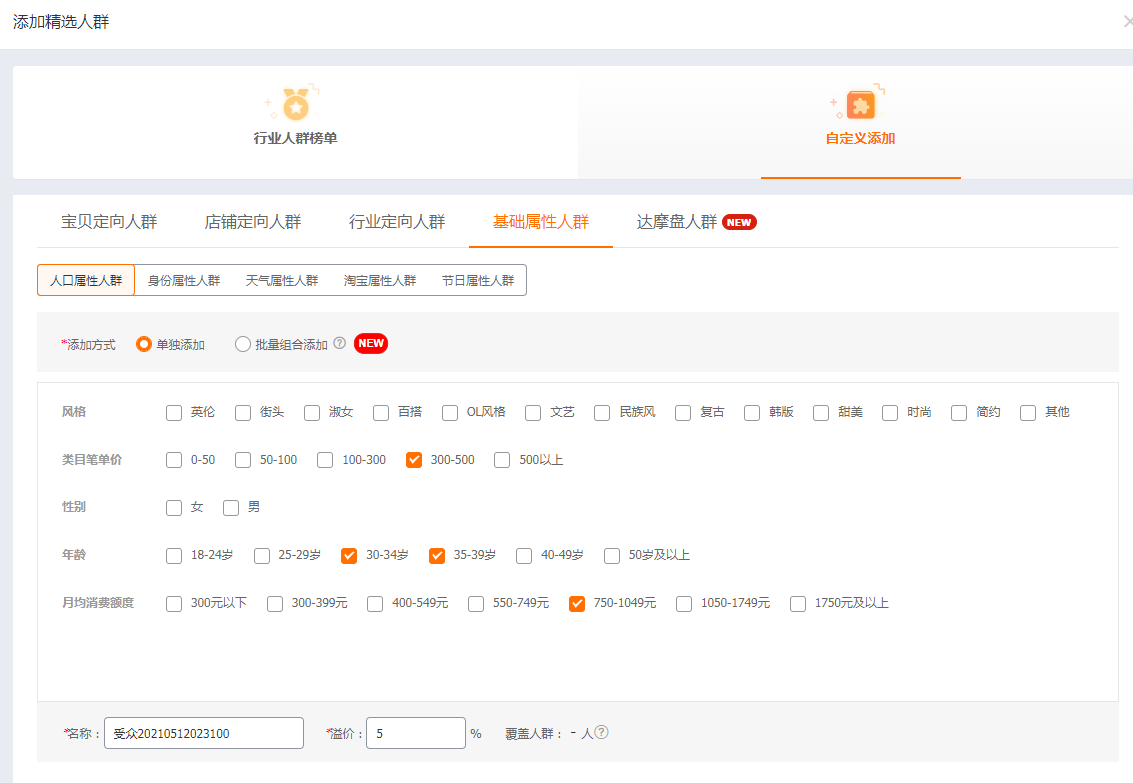Check the 文艺 style checkbox
Image resolution: width=1133 pixels, height=783 pixels.
[x=533, y=412]
